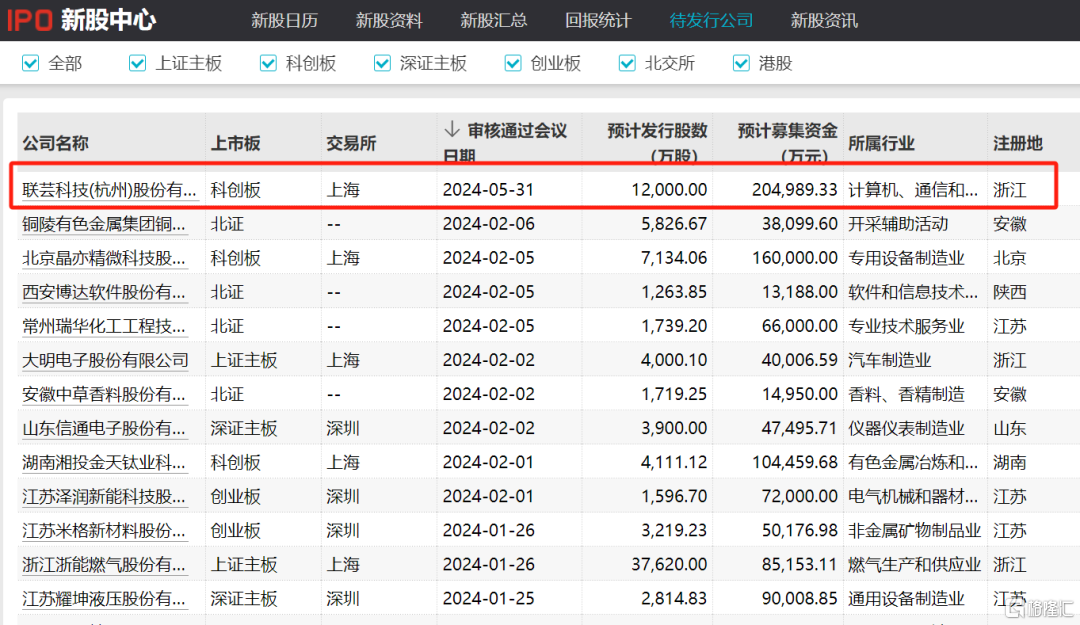1080x625 pixels.
Task: Click the funds value 13,188.00
Action: coord(800,292)
